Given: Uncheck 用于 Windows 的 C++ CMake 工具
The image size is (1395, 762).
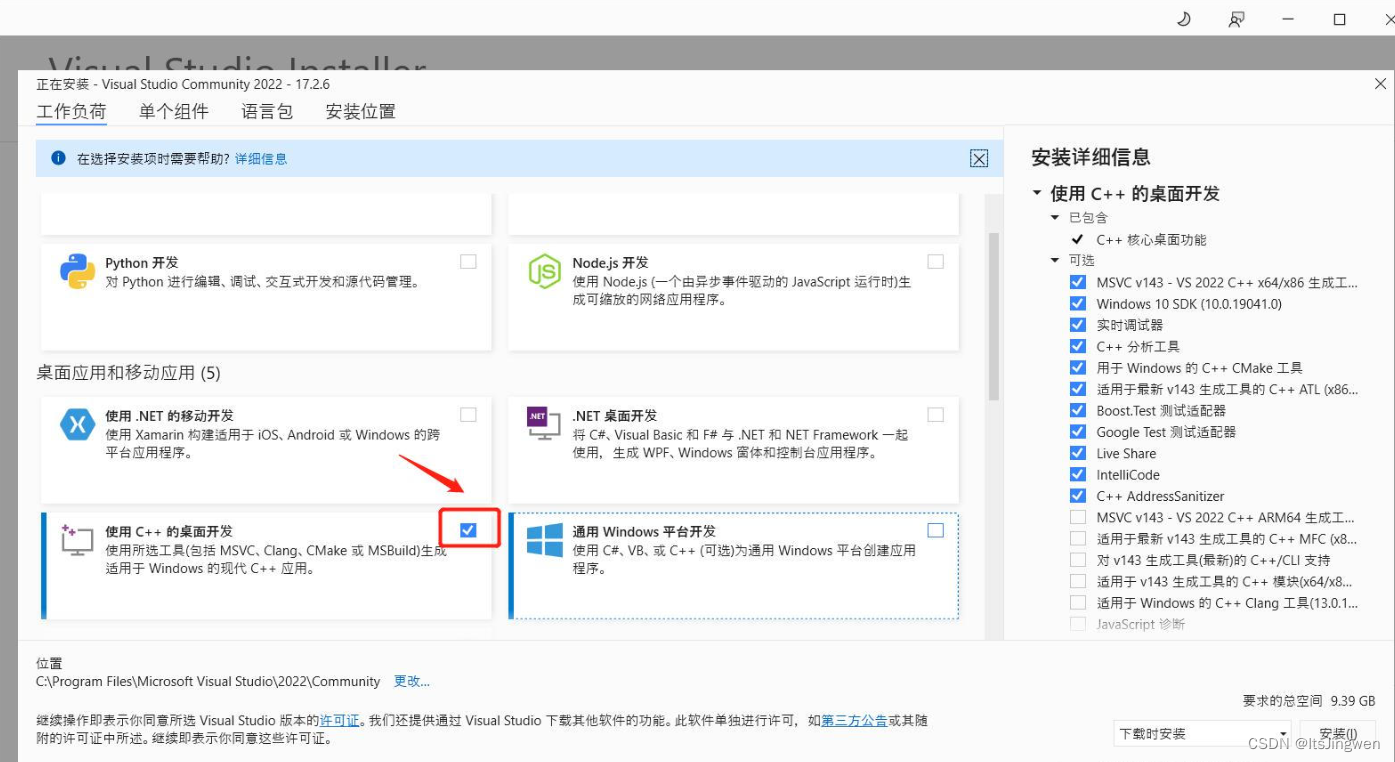Looking at the screenshot, I should (x=1077, y=367).
